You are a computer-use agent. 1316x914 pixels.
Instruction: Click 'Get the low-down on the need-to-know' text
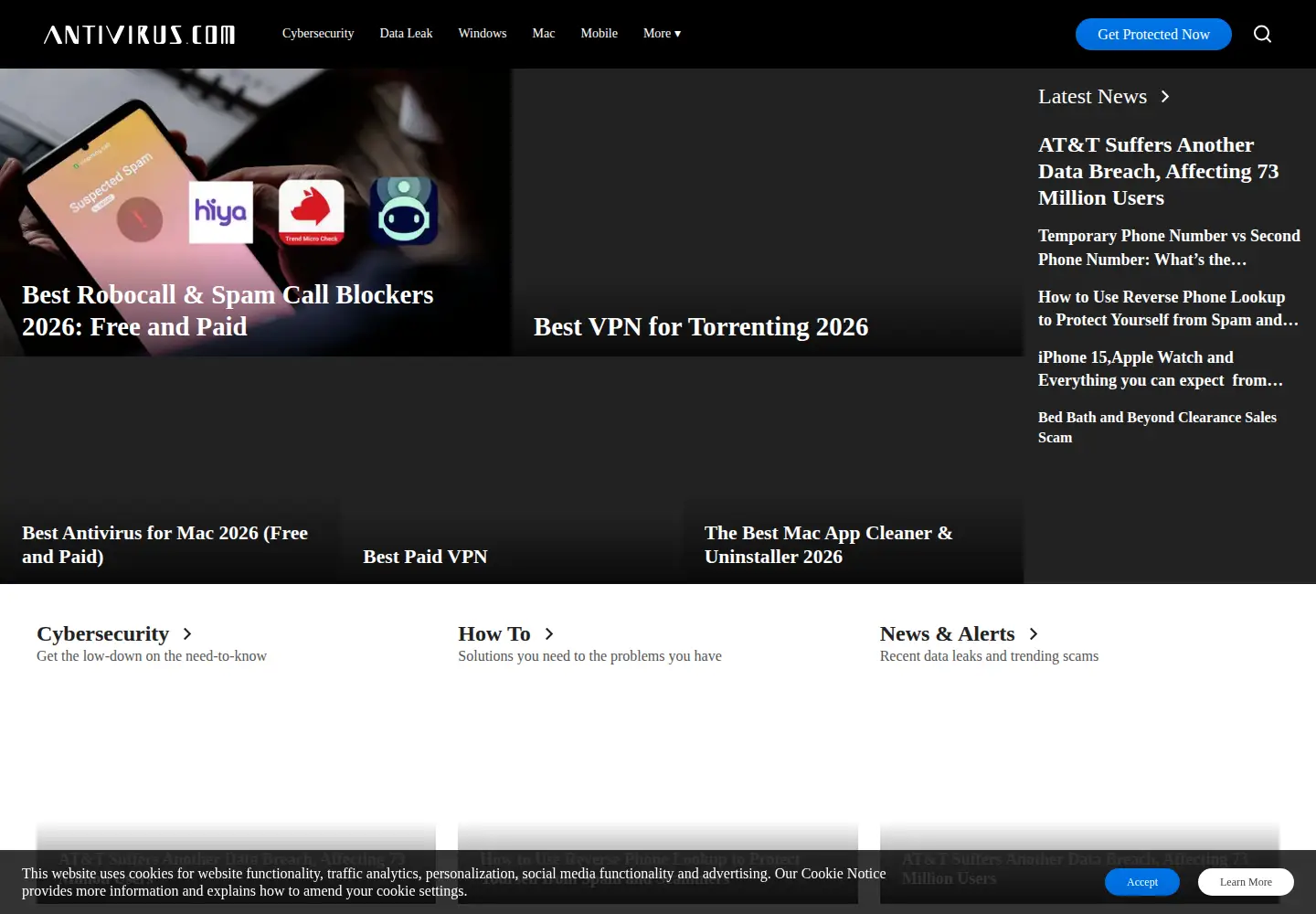pyautogui.click(x=152, y=656)
